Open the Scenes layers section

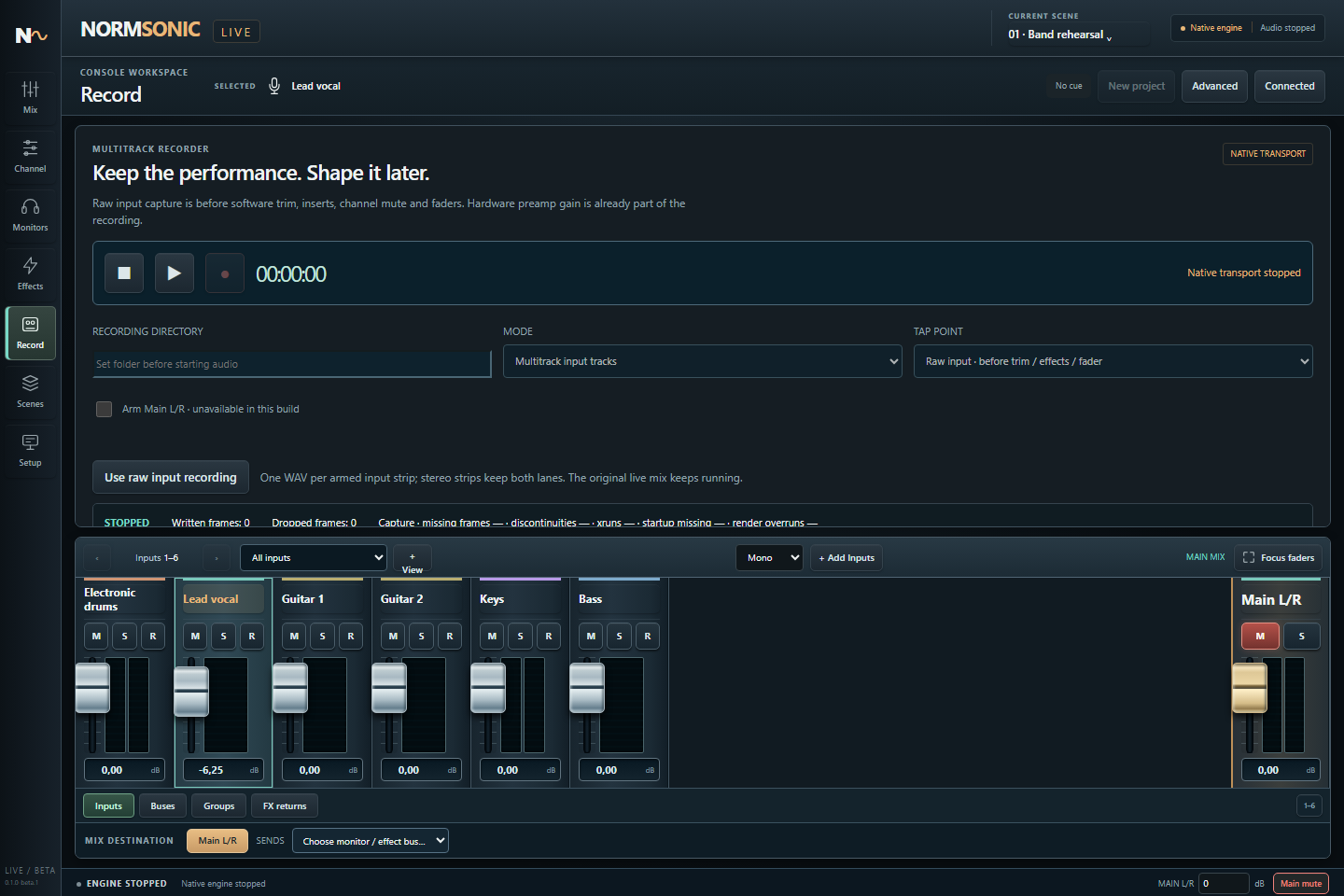point(30,390)
